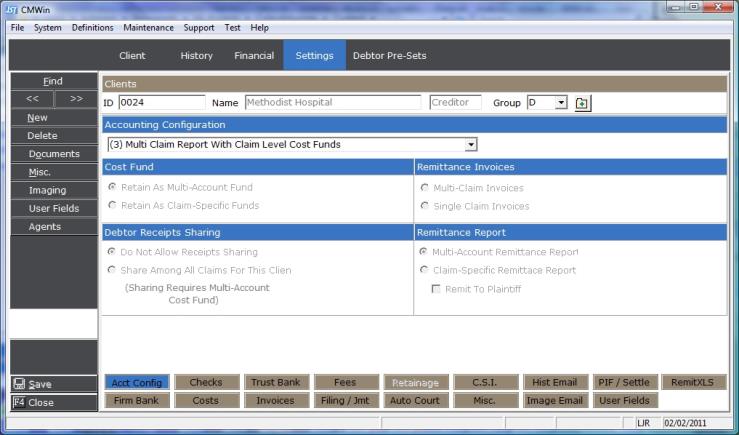Click the Trust Bank button
The image size is (739, 435).
coord(273,382)
